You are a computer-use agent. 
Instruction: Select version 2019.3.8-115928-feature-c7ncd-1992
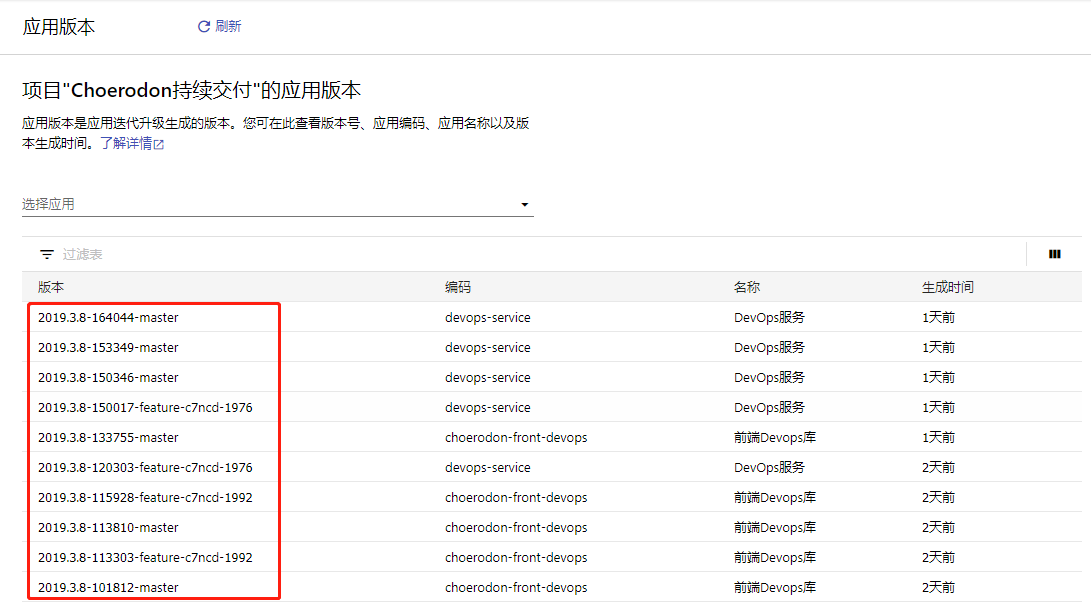145,497
